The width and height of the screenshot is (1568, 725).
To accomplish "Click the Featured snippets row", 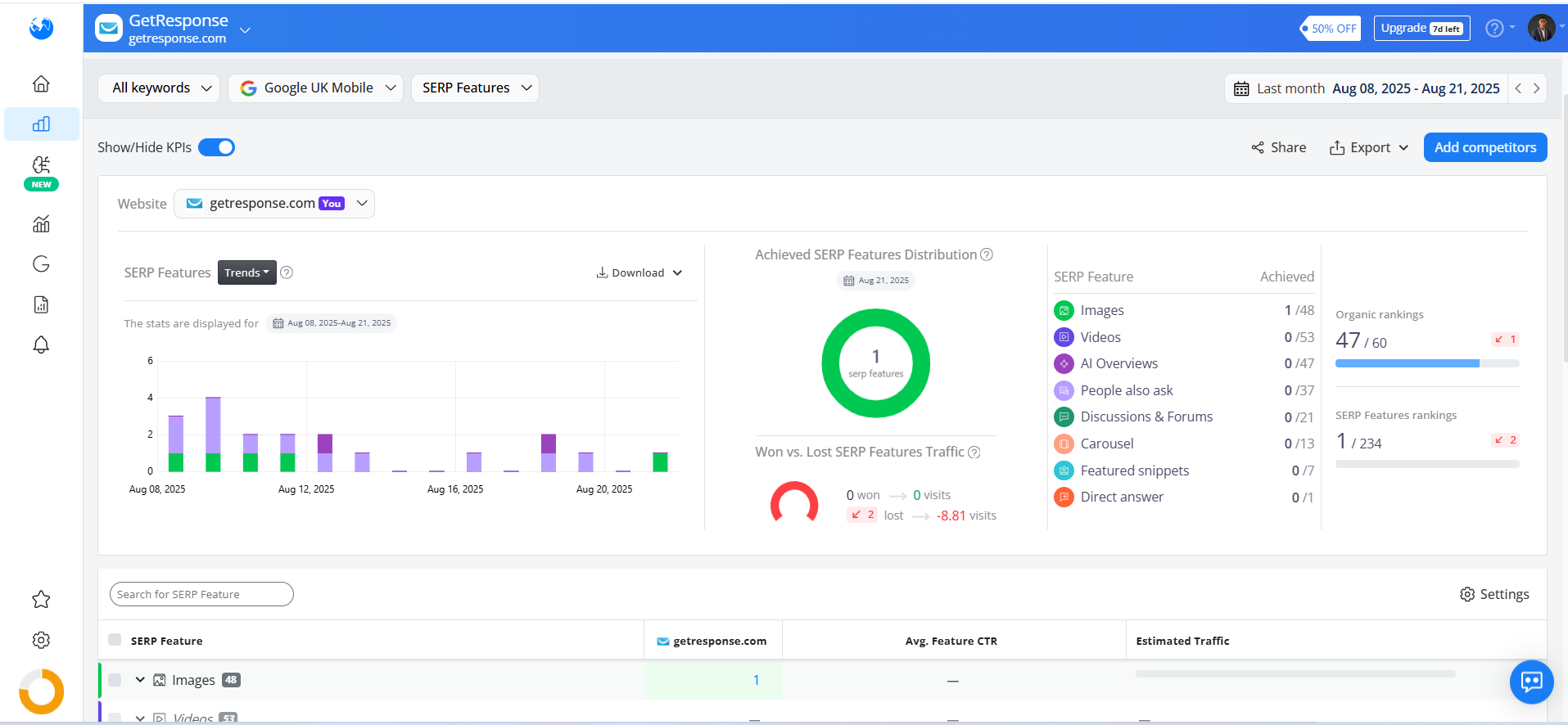I will [x=1184, y=471].
